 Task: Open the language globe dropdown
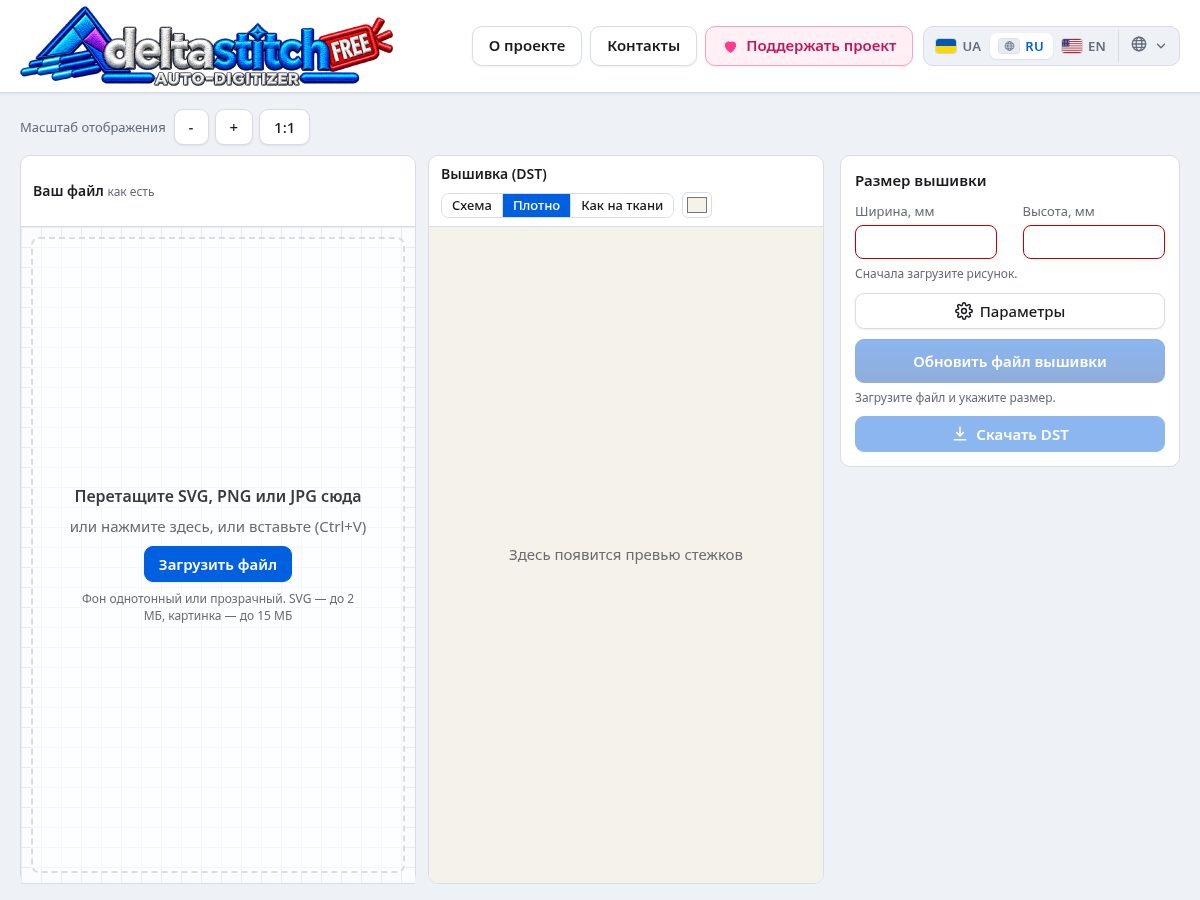tap(1149, 46)
